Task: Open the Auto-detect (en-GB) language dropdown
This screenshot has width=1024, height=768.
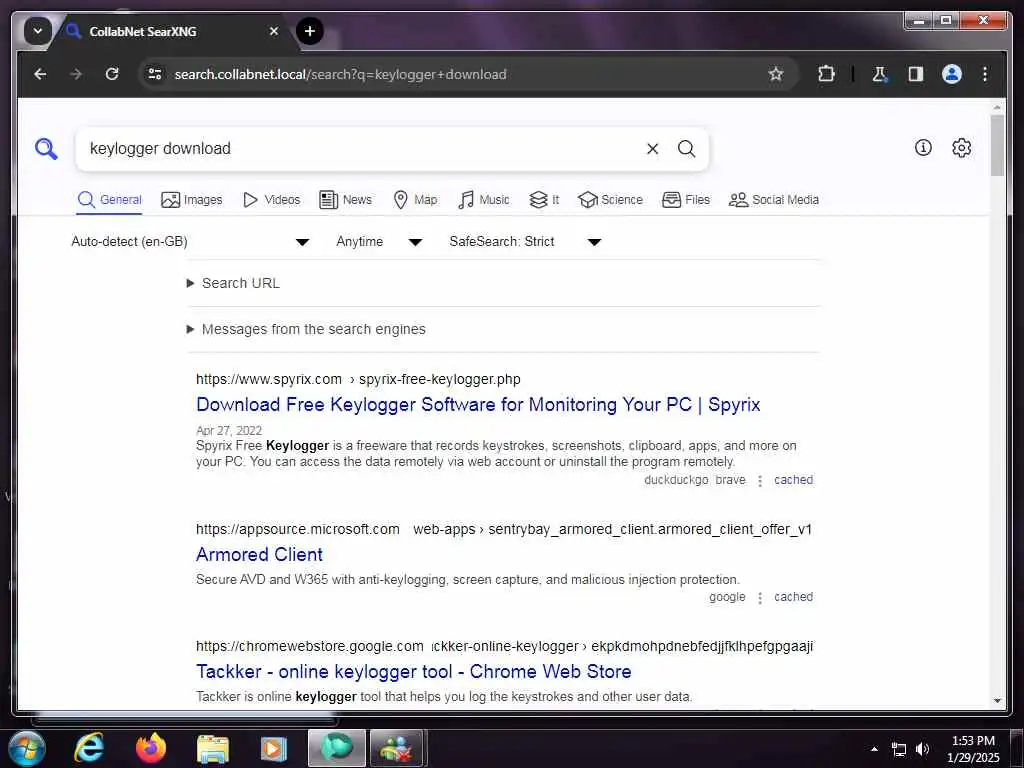Action: 189,242
